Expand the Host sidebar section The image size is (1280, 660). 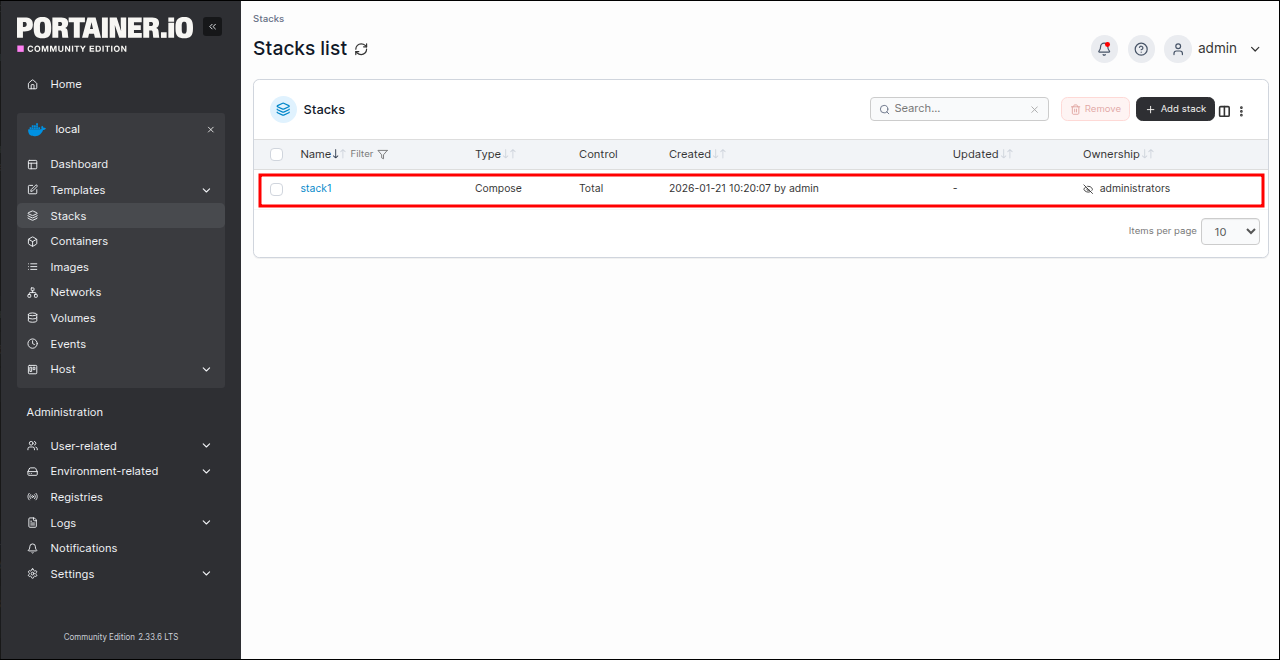click(x=206, y=369)
